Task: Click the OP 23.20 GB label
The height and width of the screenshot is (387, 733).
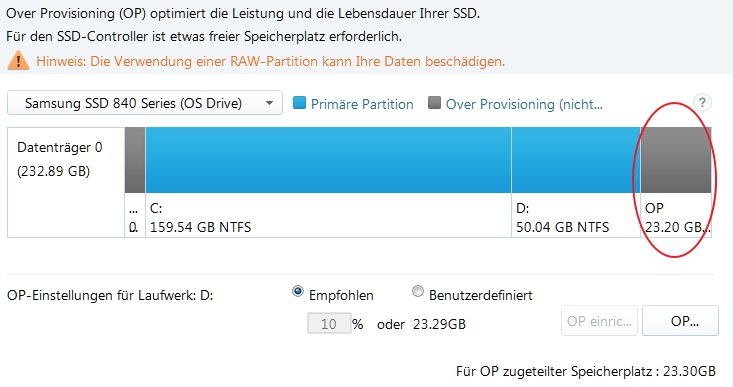Action: pyautogui.click(x=677, y=218)
